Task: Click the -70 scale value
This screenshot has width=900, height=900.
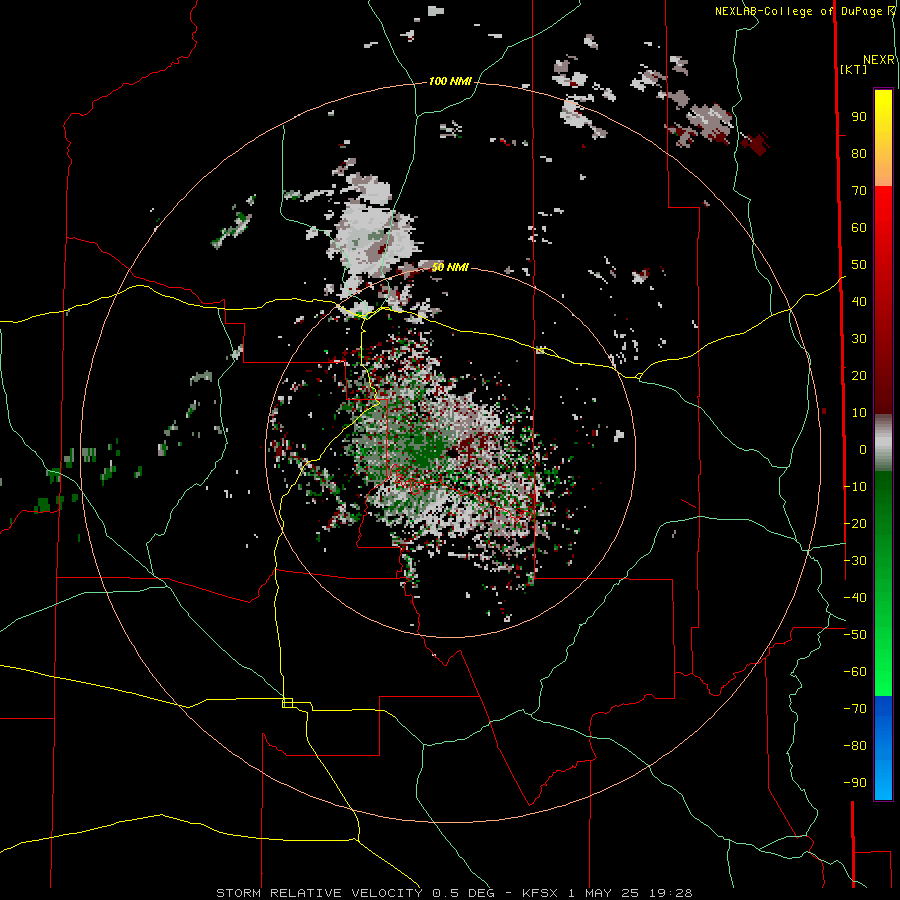Action: (855, 709)
